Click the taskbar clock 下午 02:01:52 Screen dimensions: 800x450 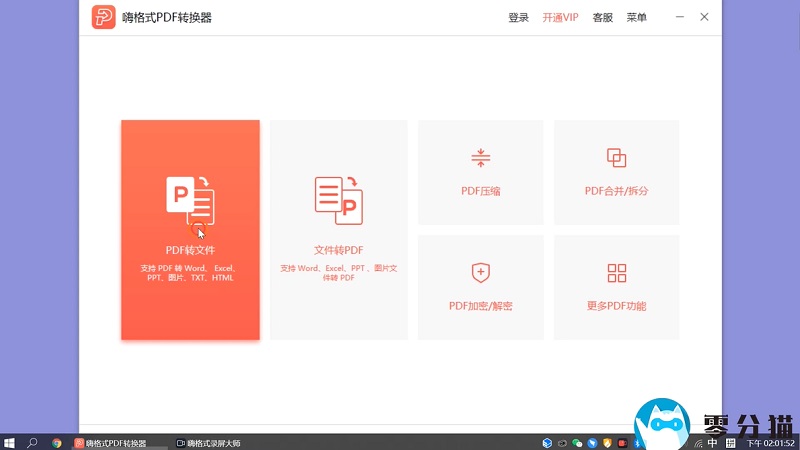pyautogui.click(x=770, y=443)
